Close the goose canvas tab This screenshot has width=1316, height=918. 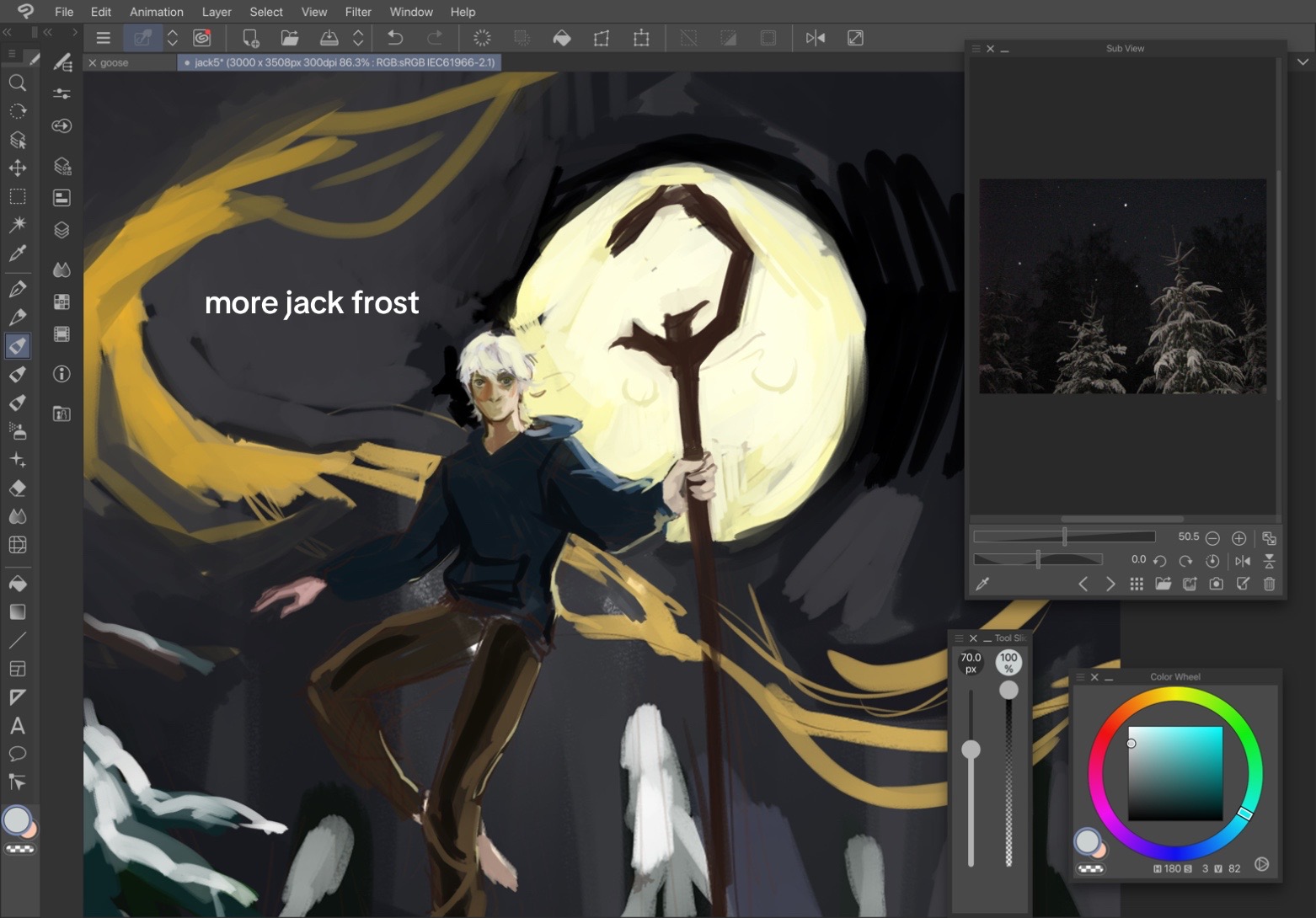tap(93, 63)
